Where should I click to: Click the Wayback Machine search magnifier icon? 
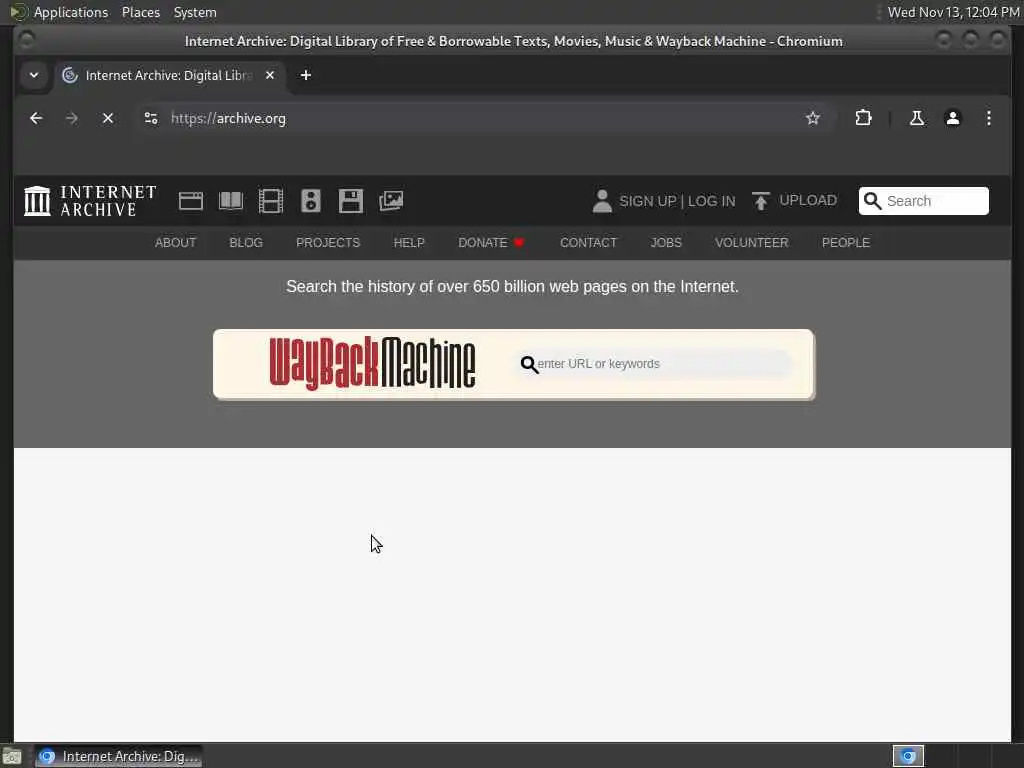529,364
